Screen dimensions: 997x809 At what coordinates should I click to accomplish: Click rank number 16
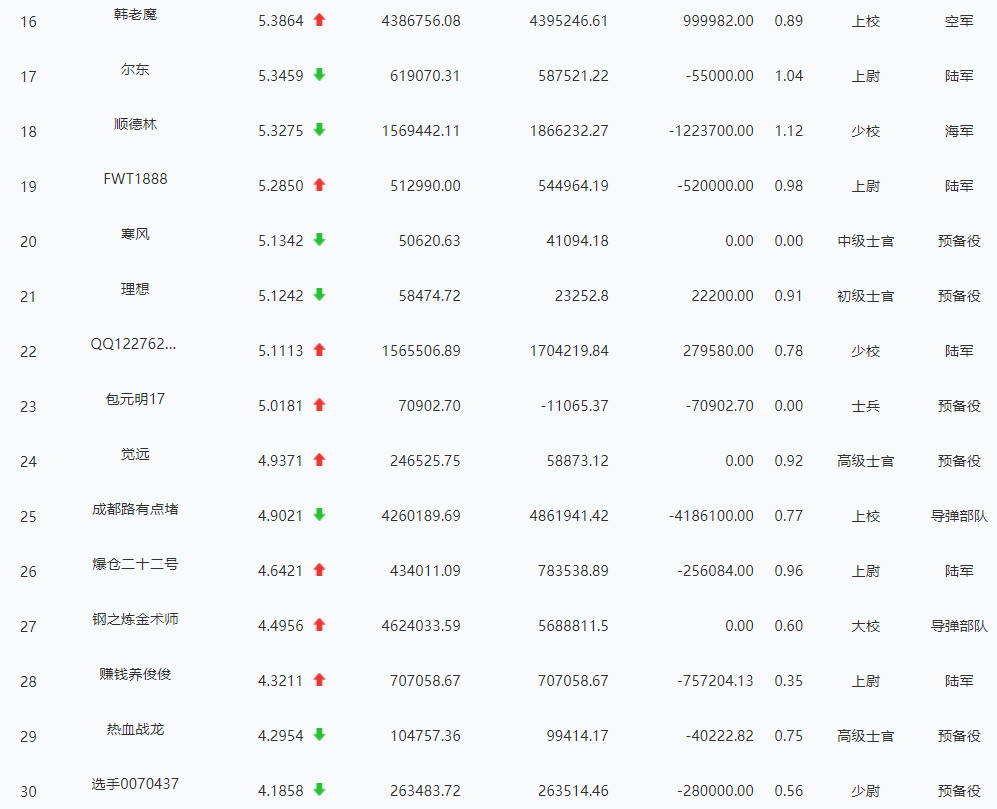point(29,22)
